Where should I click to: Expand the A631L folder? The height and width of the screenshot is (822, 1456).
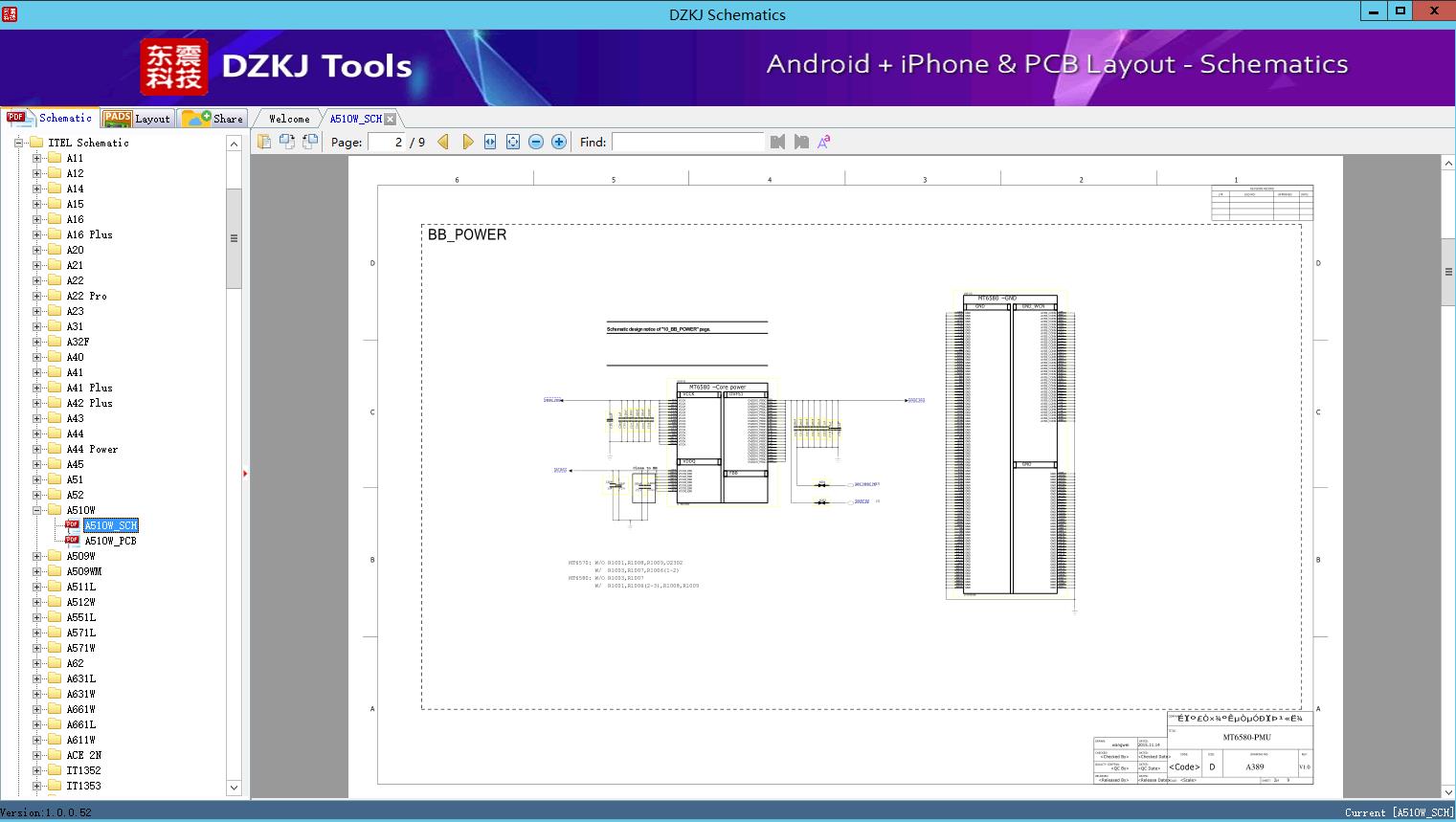(36, 678)
